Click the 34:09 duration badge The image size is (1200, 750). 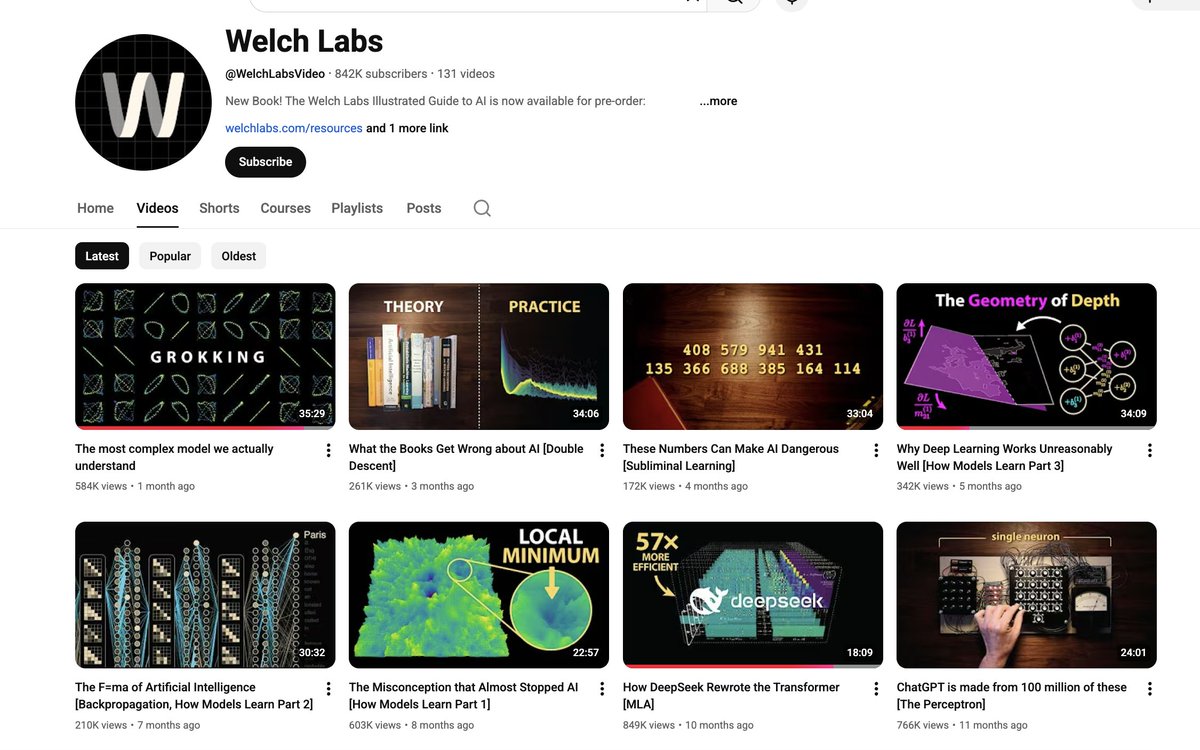point(1134,414)
